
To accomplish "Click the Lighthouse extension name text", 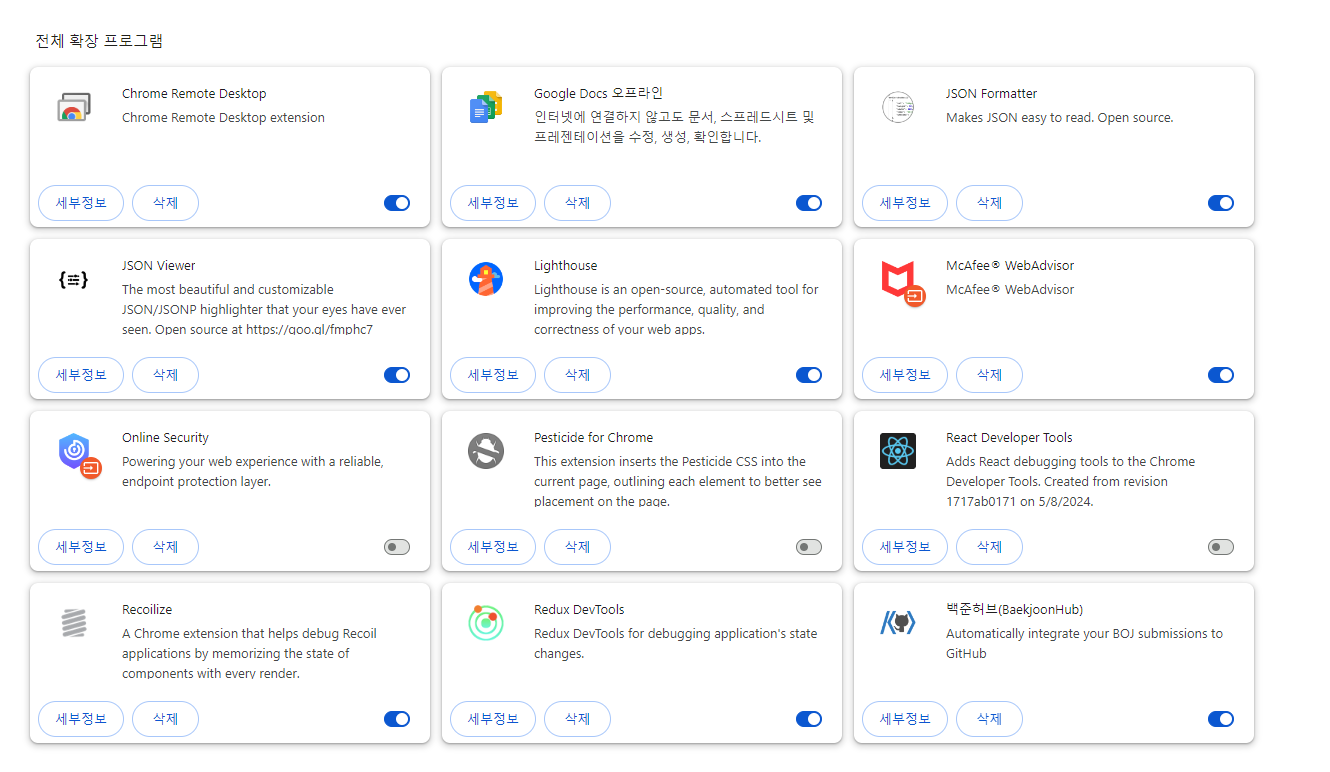I will [565, 266].
